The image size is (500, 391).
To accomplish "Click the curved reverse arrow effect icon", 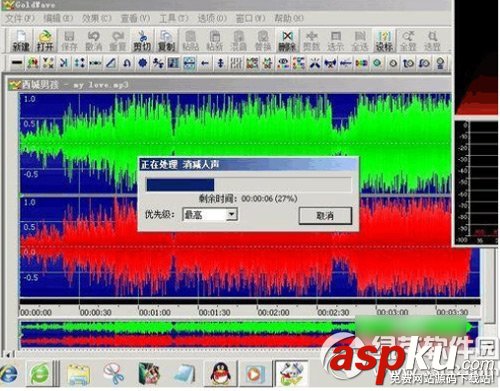I will (127, 63).
